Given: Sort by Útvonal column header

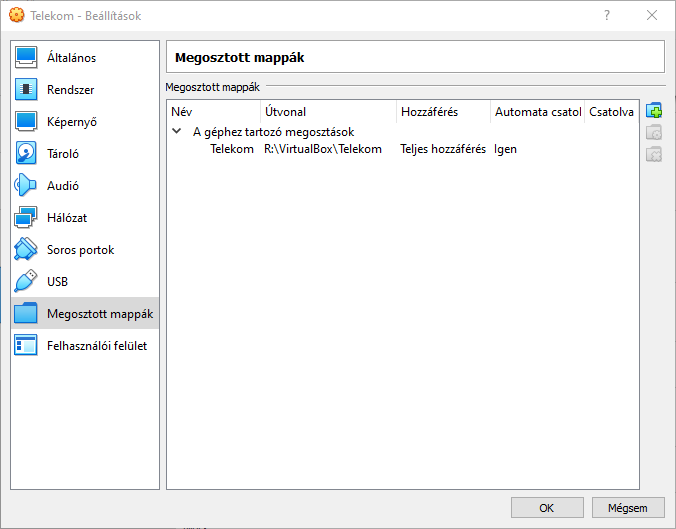Looking at the screenshot, I should [x=329, y=112].
